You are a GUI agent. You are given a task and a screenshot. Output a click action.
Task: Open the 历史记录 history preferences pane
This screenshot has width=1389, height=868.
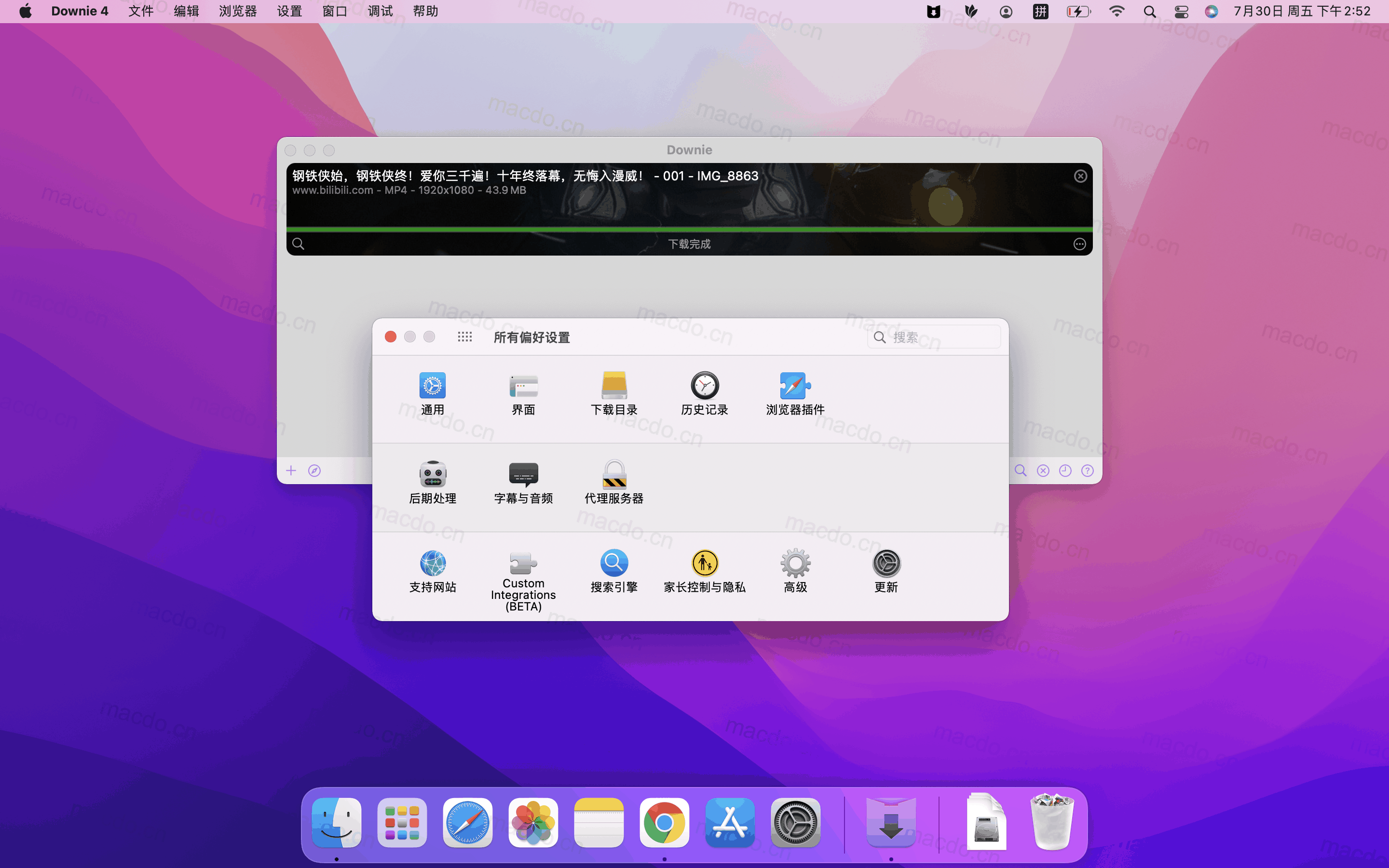[x=704, y=394]
